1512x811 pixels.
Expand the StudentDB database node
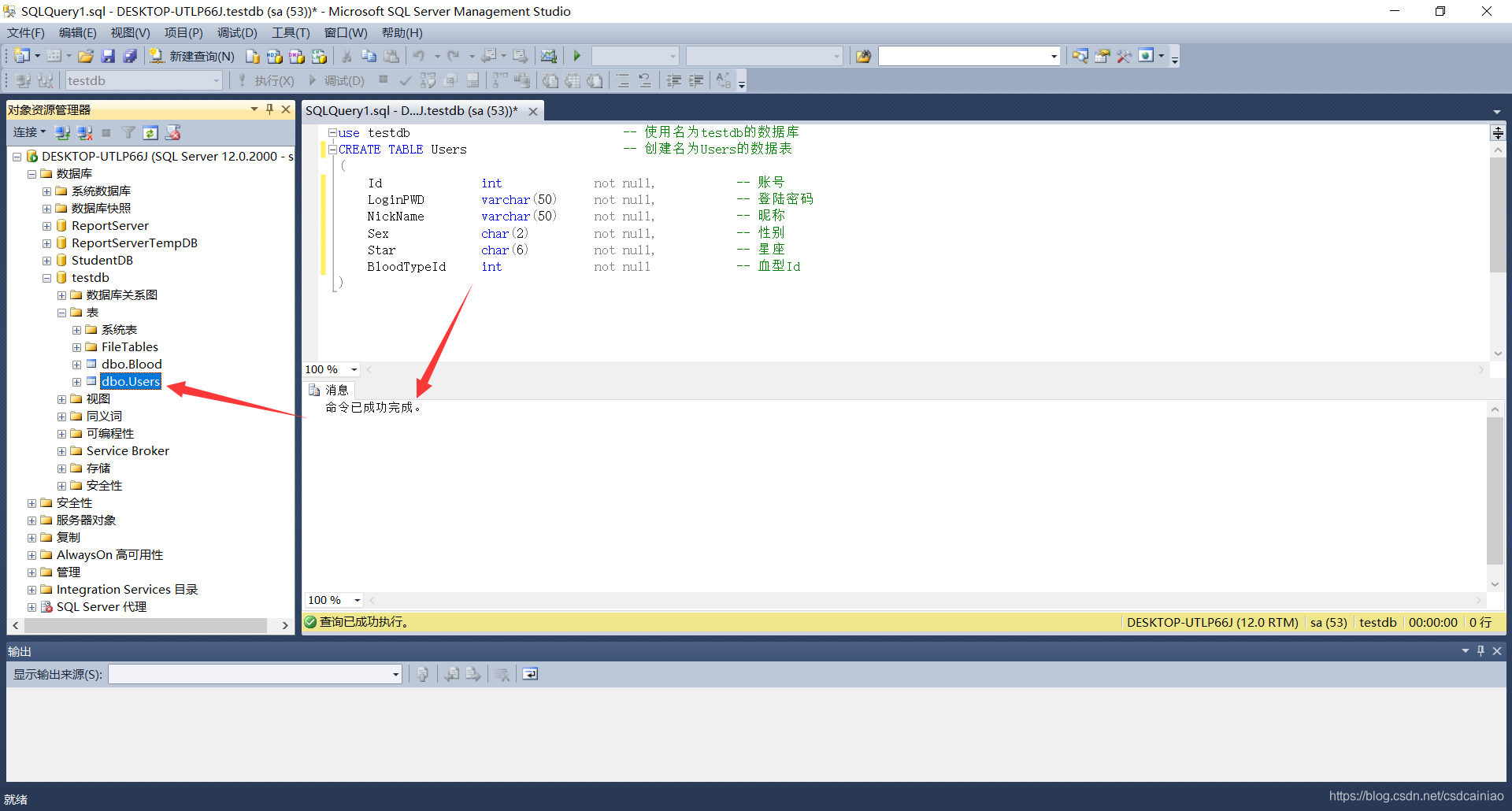(46, 261)
